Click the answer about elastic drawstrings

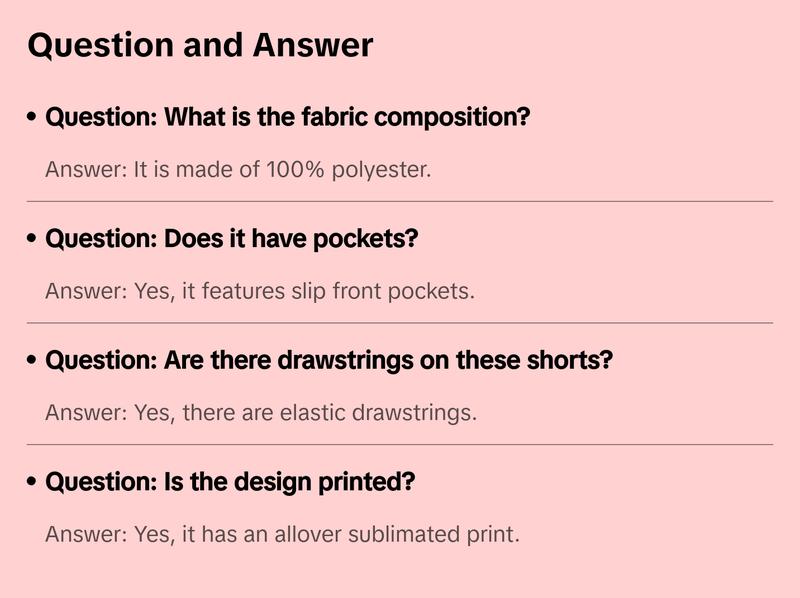point(261,412)
